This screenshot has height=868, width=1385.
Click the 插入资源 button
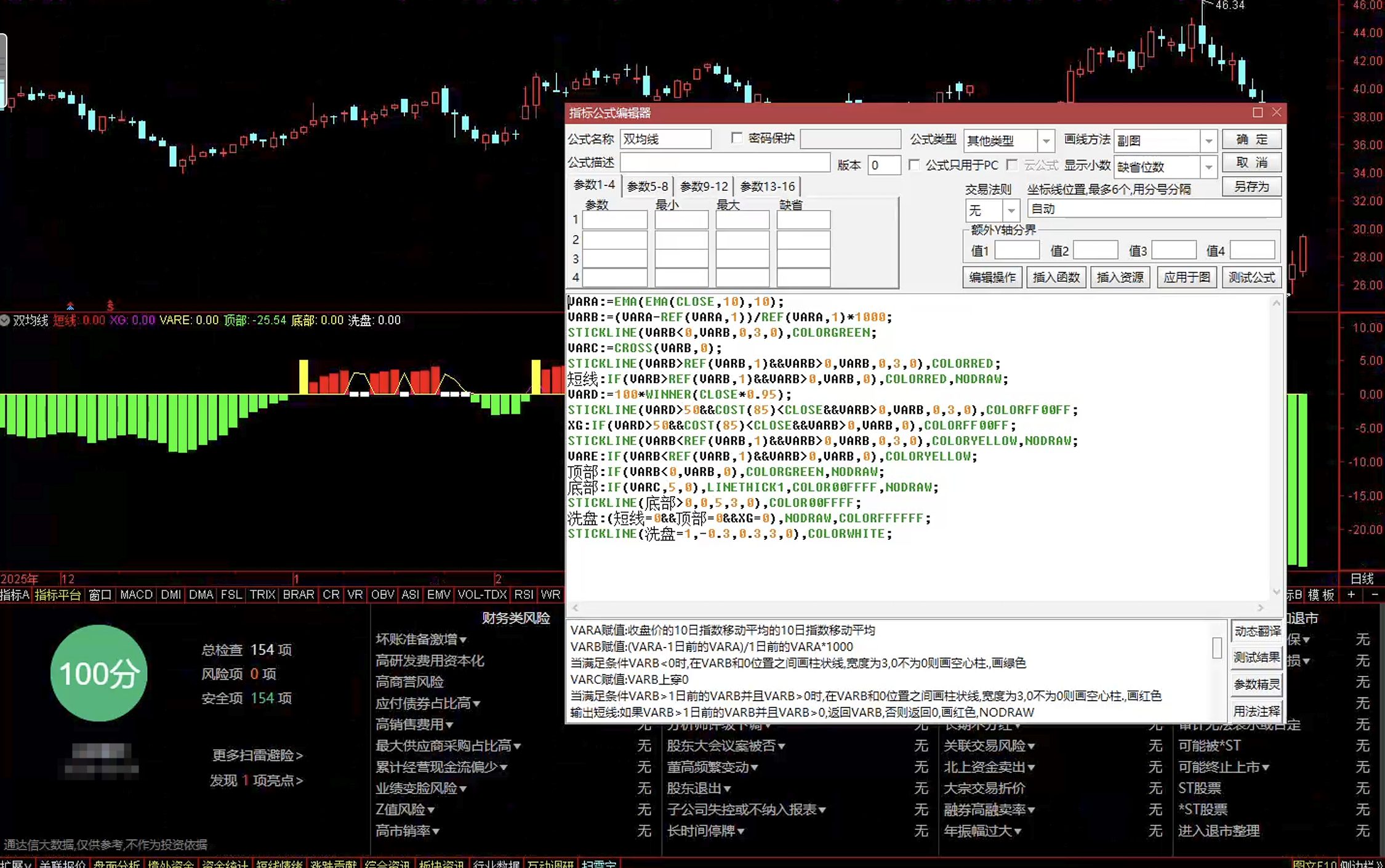[x=1120, y=278]
